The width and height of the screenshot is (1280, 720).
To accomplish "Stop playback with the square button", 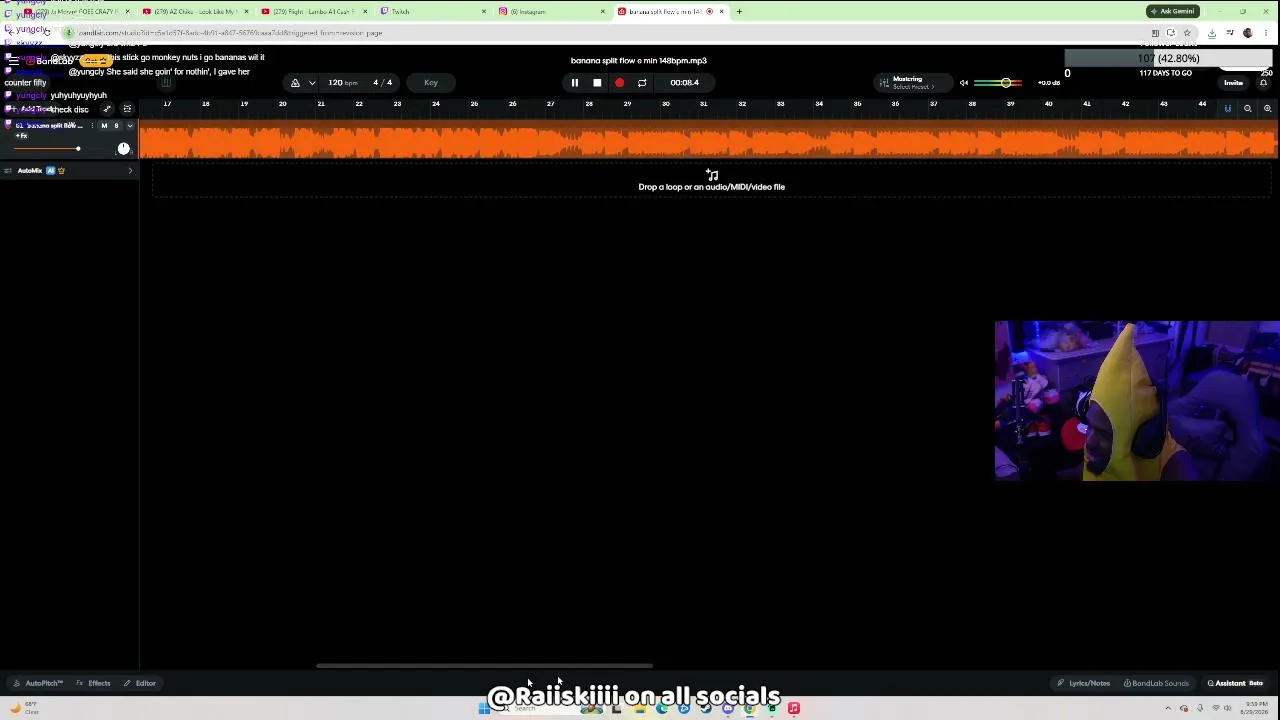I will (x=597, y=83).
